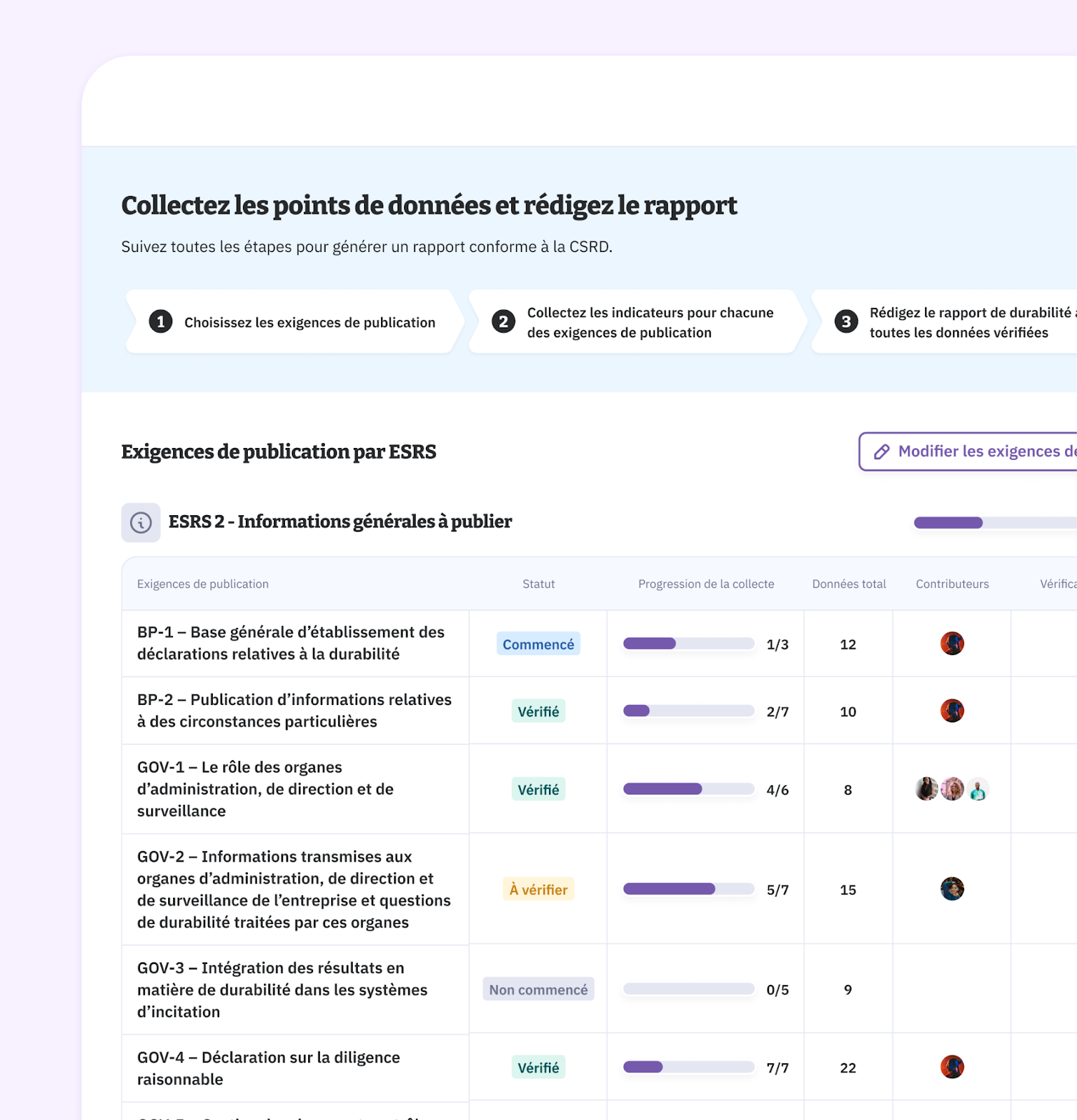Click the Commencé status badge
The image size is (1077, 1120).
538,644
